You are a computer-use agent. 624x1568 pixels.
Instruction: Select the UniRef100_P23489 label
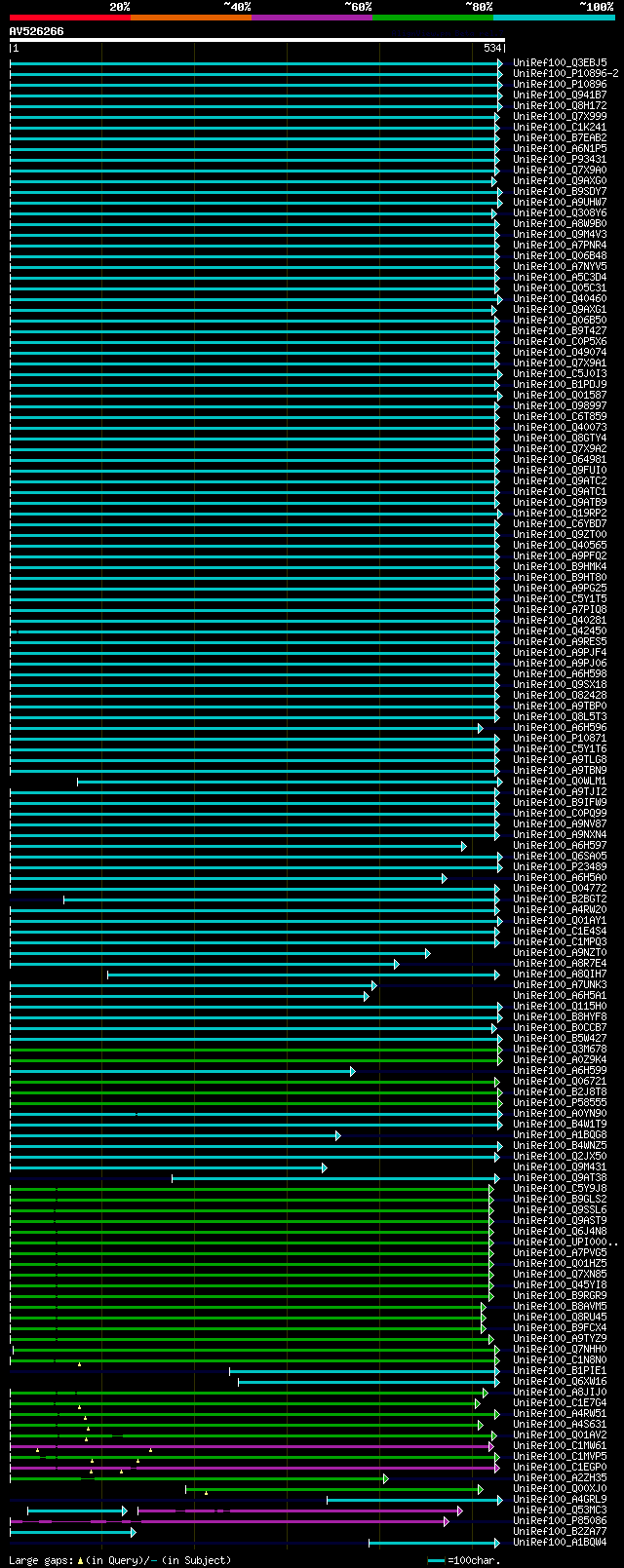pos(560,866)
